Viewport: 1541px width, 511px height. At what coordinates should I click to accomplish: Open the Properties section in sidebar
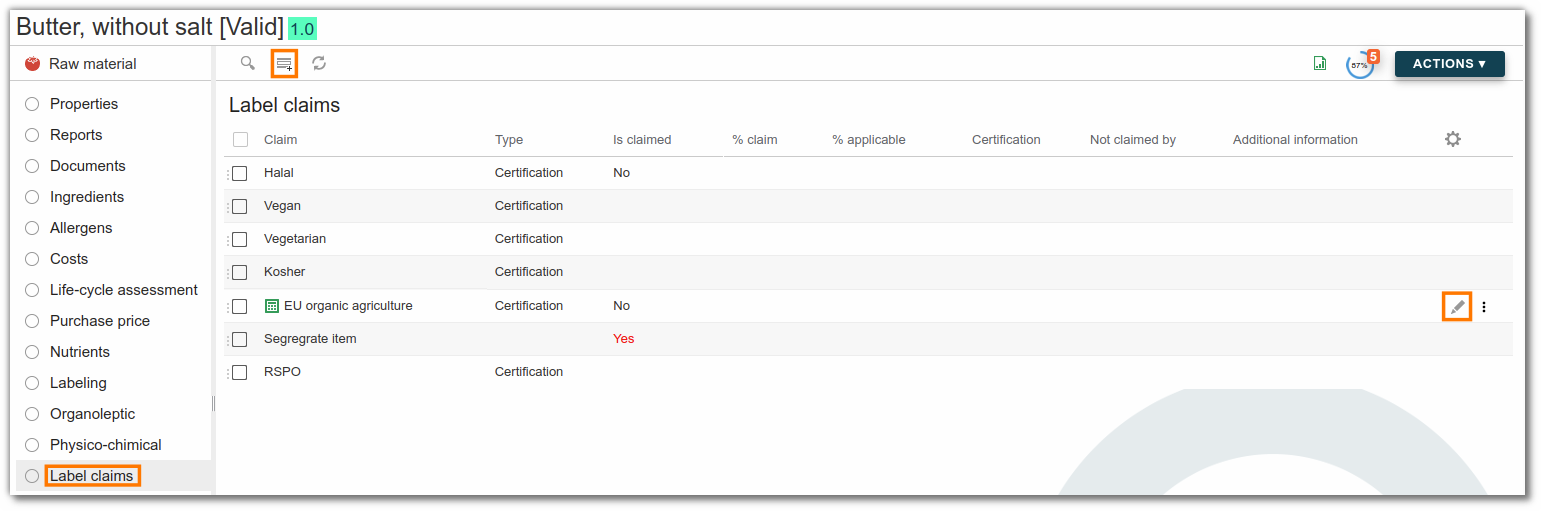(84, 104)
